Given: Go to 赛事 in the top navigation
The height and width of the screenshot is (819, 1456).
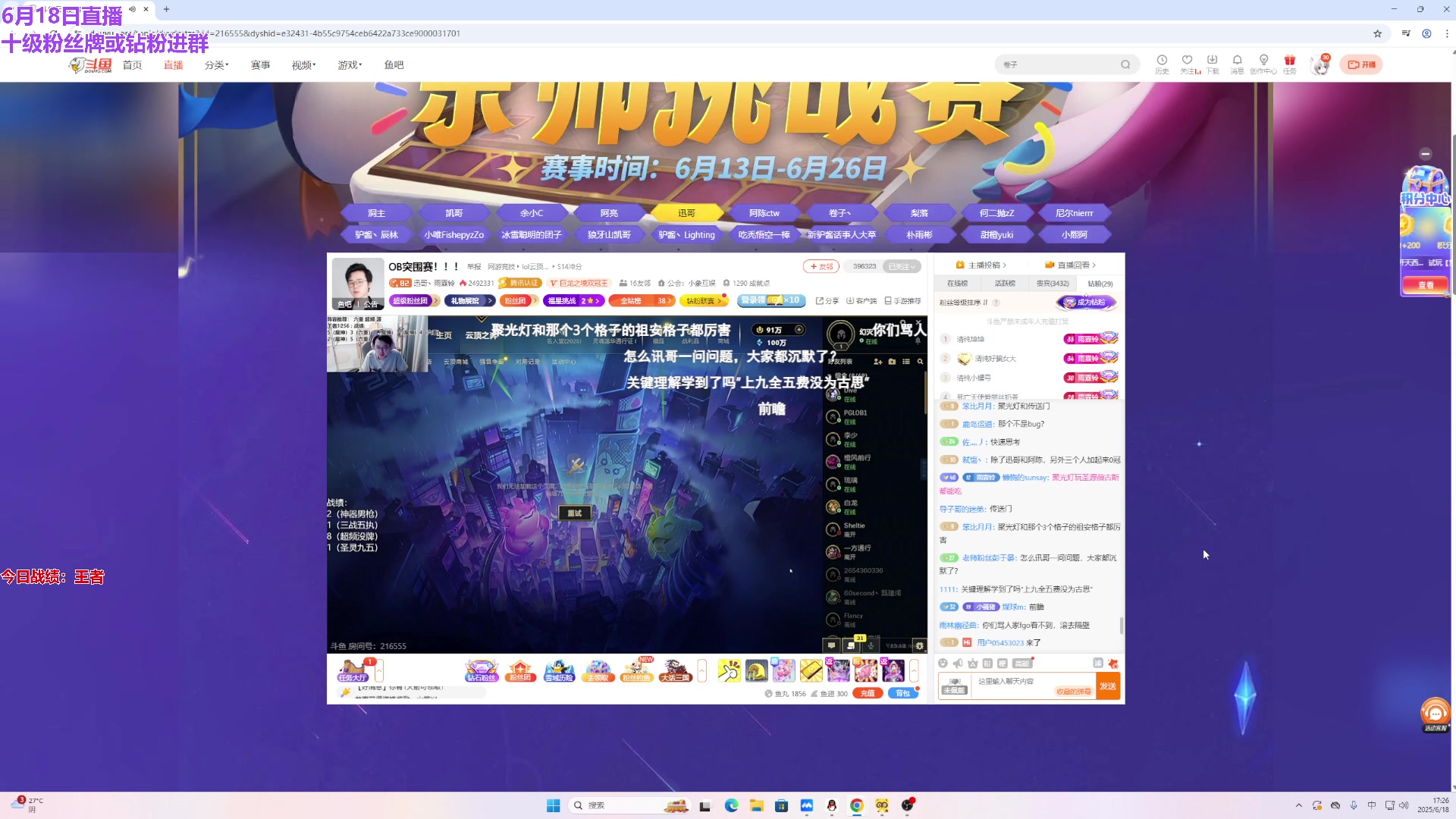Looking at the screenshot, I should coord(260,65).
